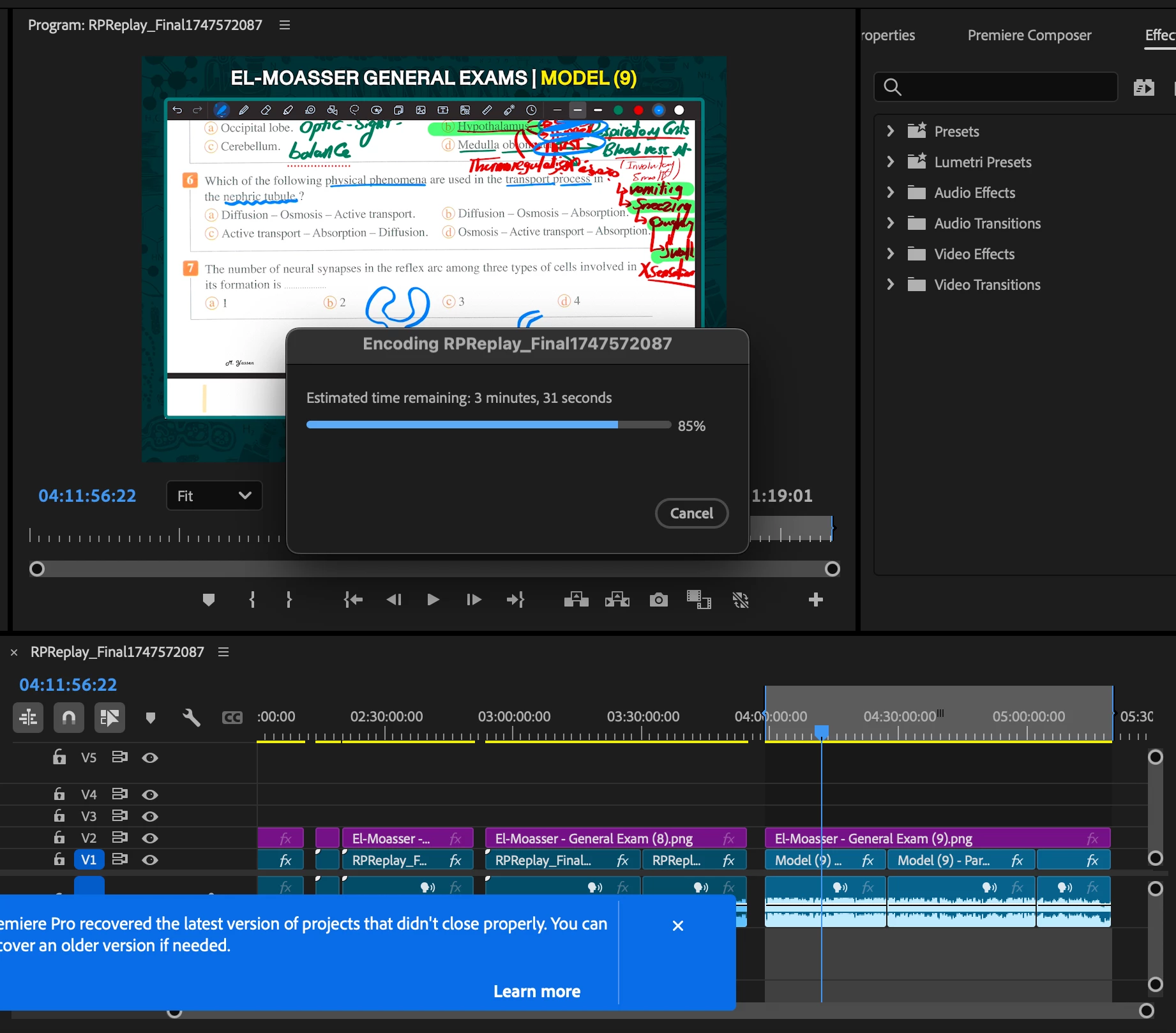Hide track output for V5

(150, 758)
